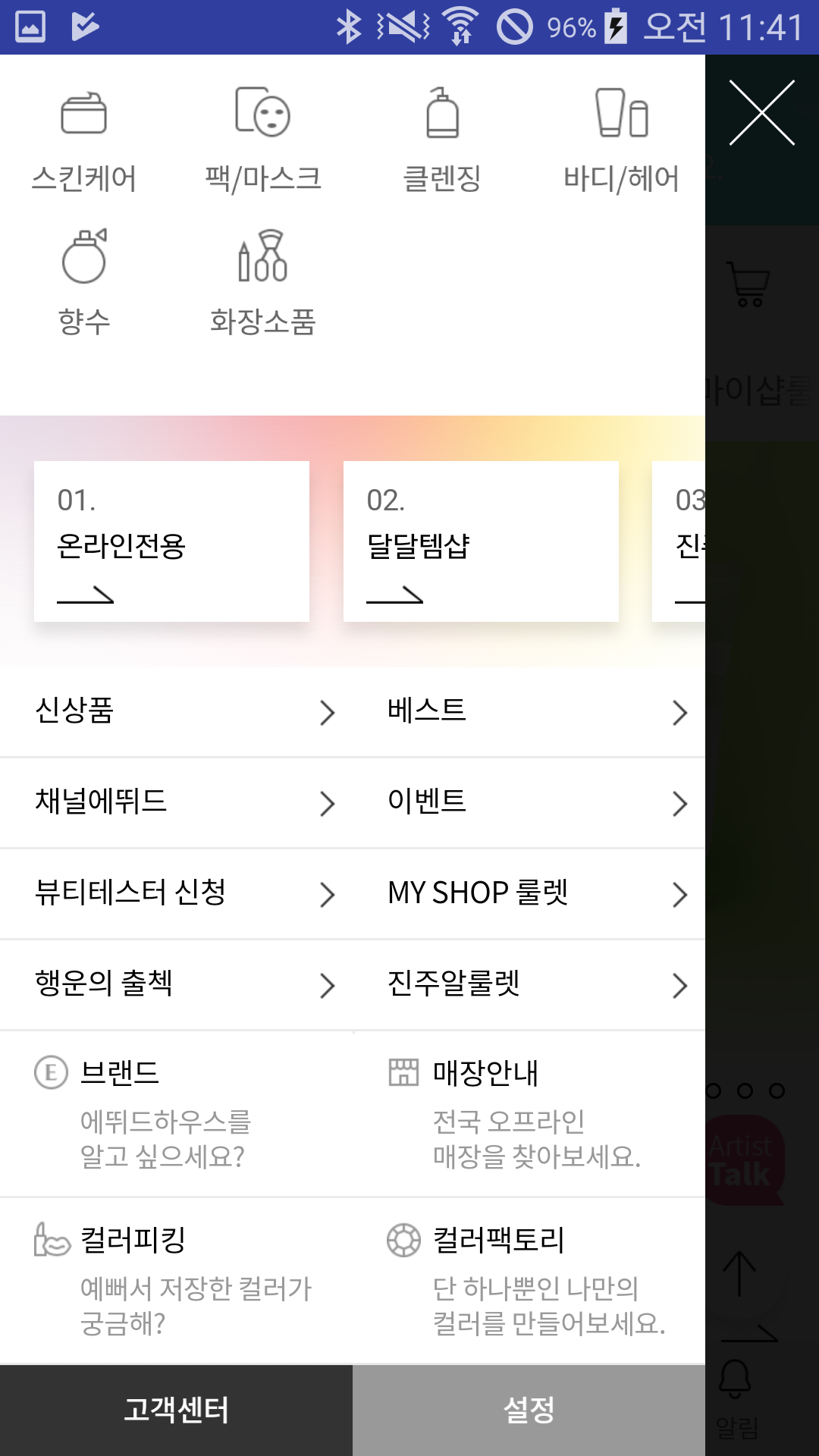Select the 향수 perfume bottle icon
Viewport: 819px width, 1456px height.
84,256
